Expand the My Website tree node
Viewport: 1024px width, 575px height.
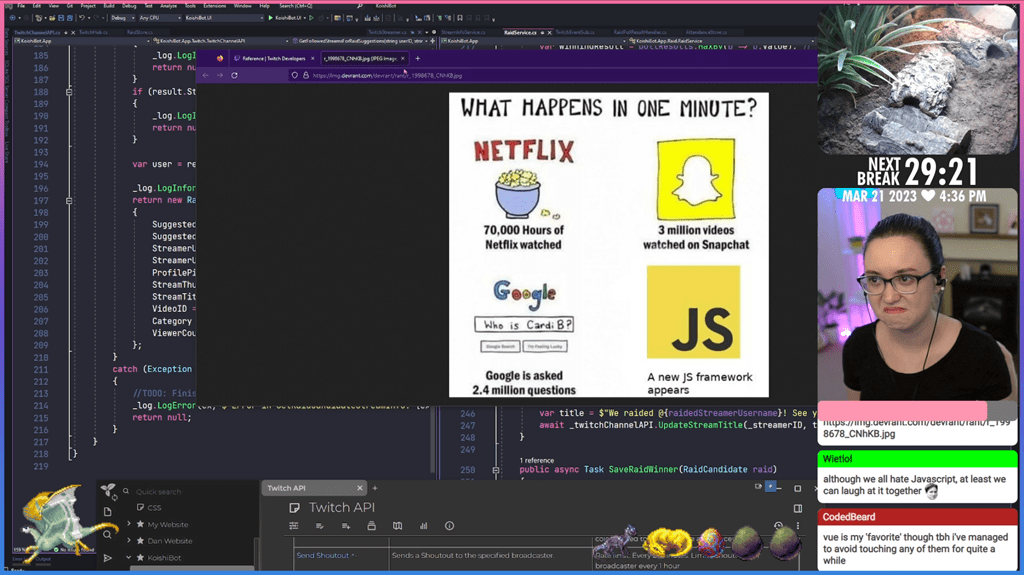(129, 524)
